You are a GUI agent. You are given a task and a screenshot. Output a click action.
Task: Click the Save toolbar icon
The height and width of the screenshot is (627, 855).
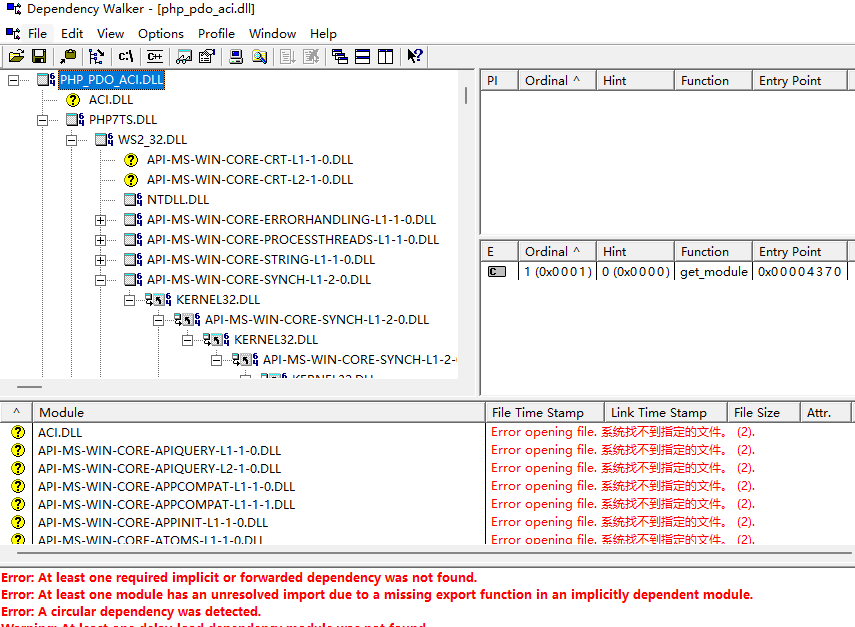click(x=39, y=56)
